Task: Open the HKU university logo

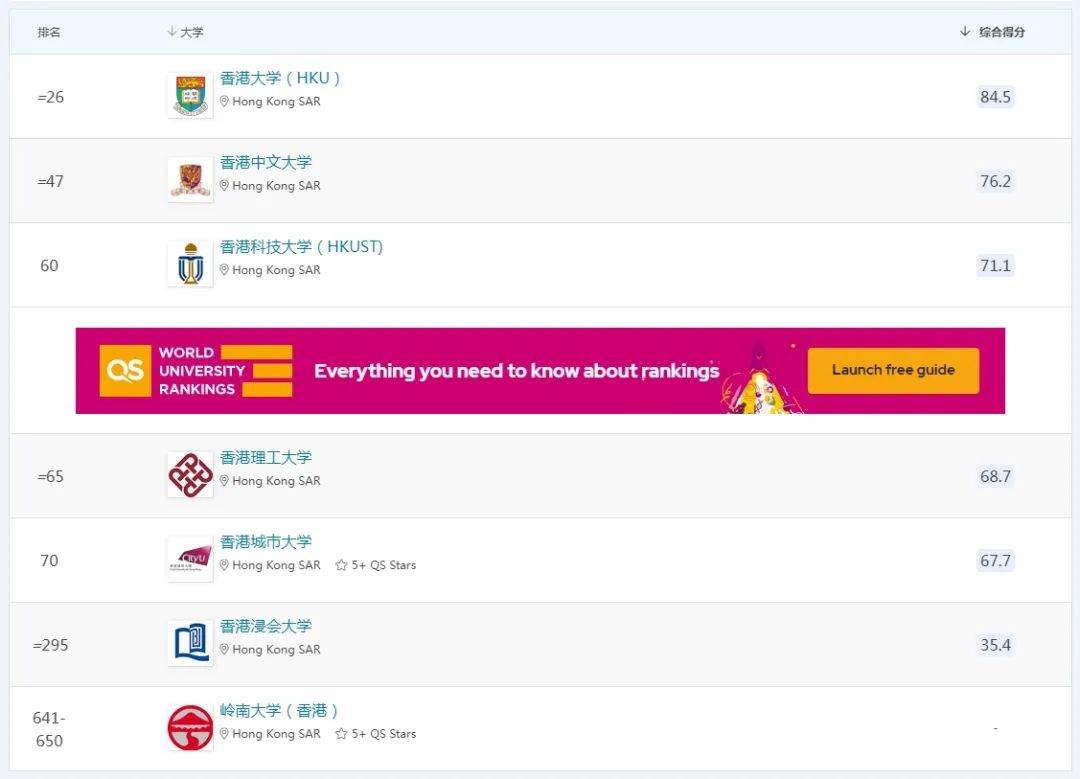Action: [x=191, y=95]
